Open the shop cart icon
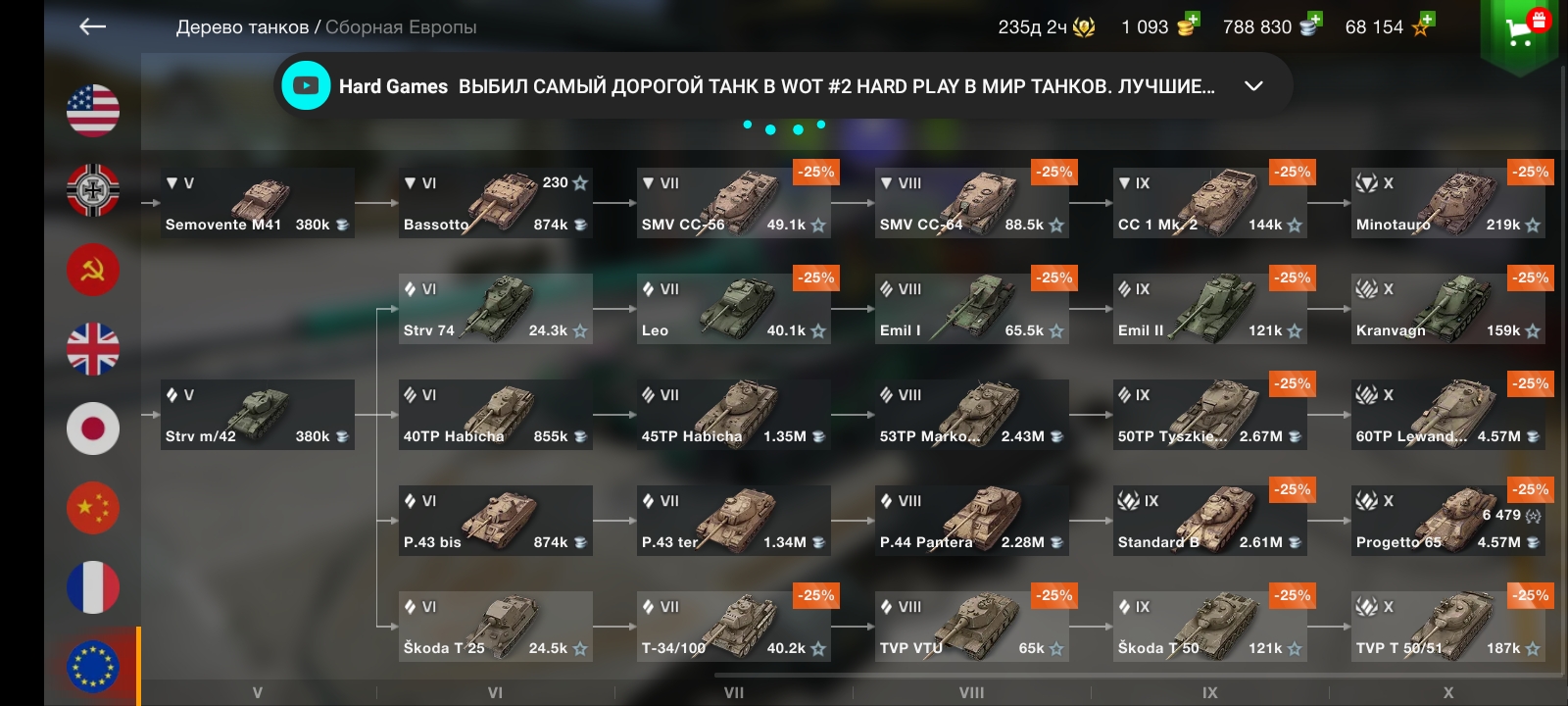 pos(1519,34)
